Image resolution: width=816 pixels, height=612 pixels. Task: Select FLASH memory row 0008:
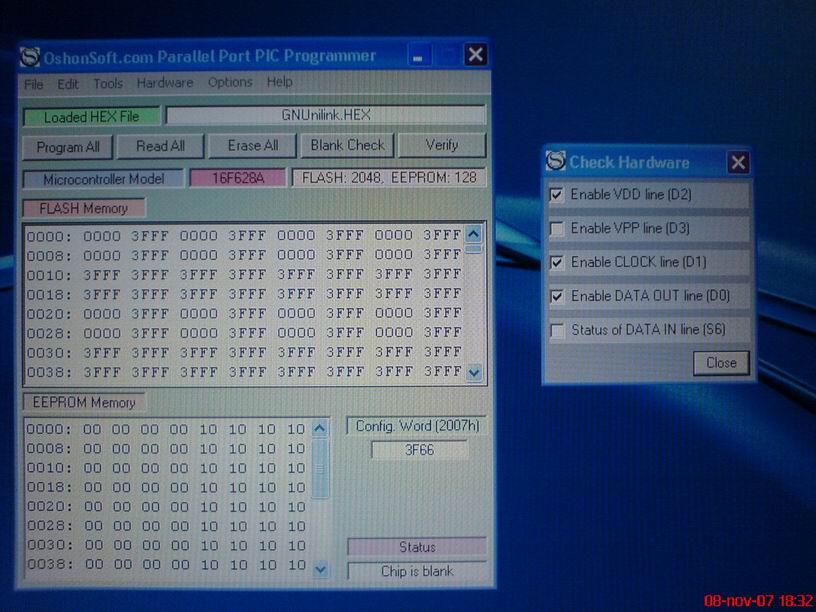pyautogui.click(x=244, y=255)
